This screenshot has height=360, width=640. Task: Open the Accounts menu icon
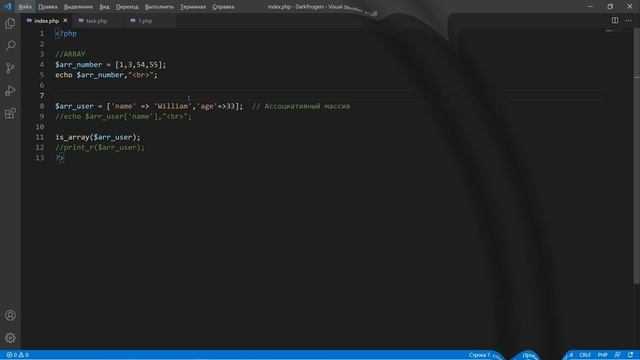[10, 315]
